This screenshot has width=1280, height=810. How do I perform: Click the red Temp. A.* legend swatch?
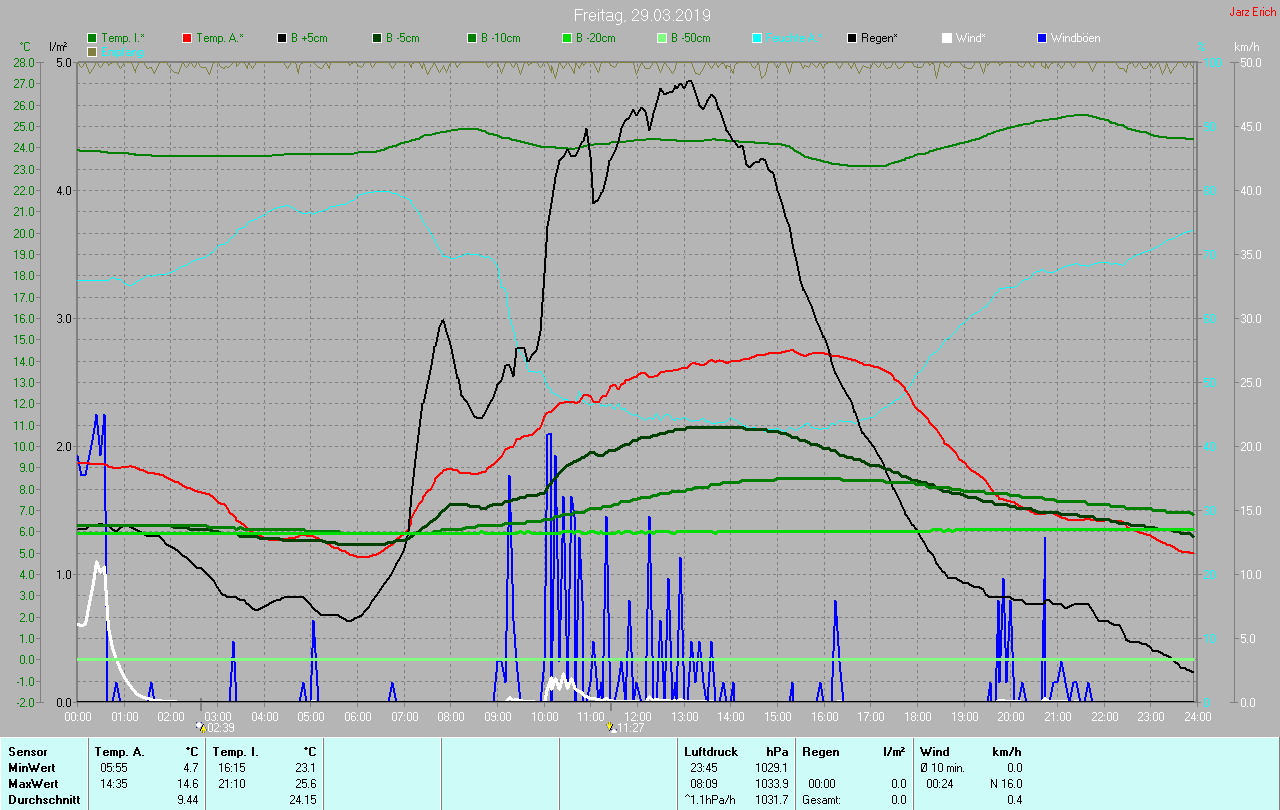point(187,38)
